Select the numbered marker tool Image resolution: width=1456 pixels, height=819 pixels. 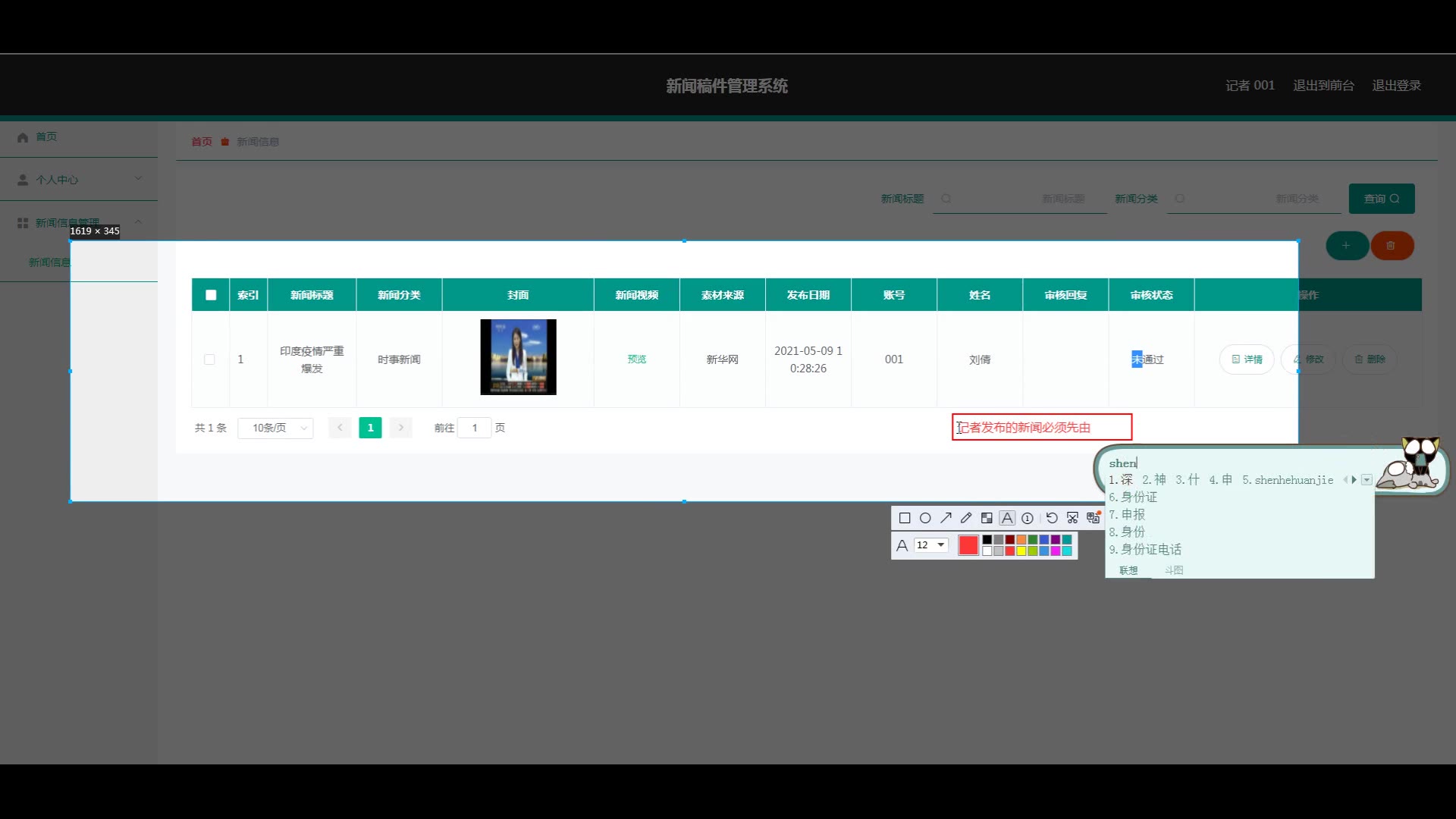[x=1028, y=518]
